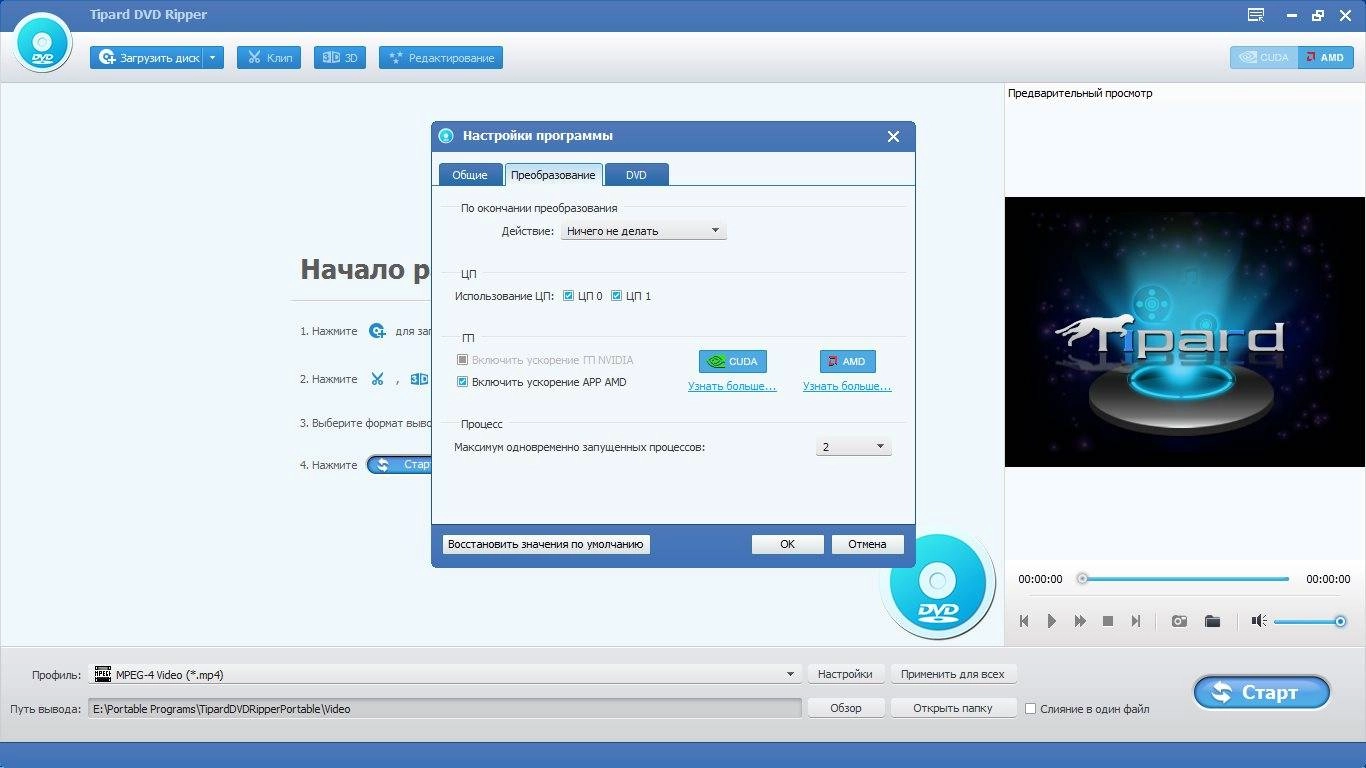Image resolution: width=1366 pixels, height=768 pixels.
Task: Expand the Загрузить диск dropdown arrow
Action: point(213,58)
